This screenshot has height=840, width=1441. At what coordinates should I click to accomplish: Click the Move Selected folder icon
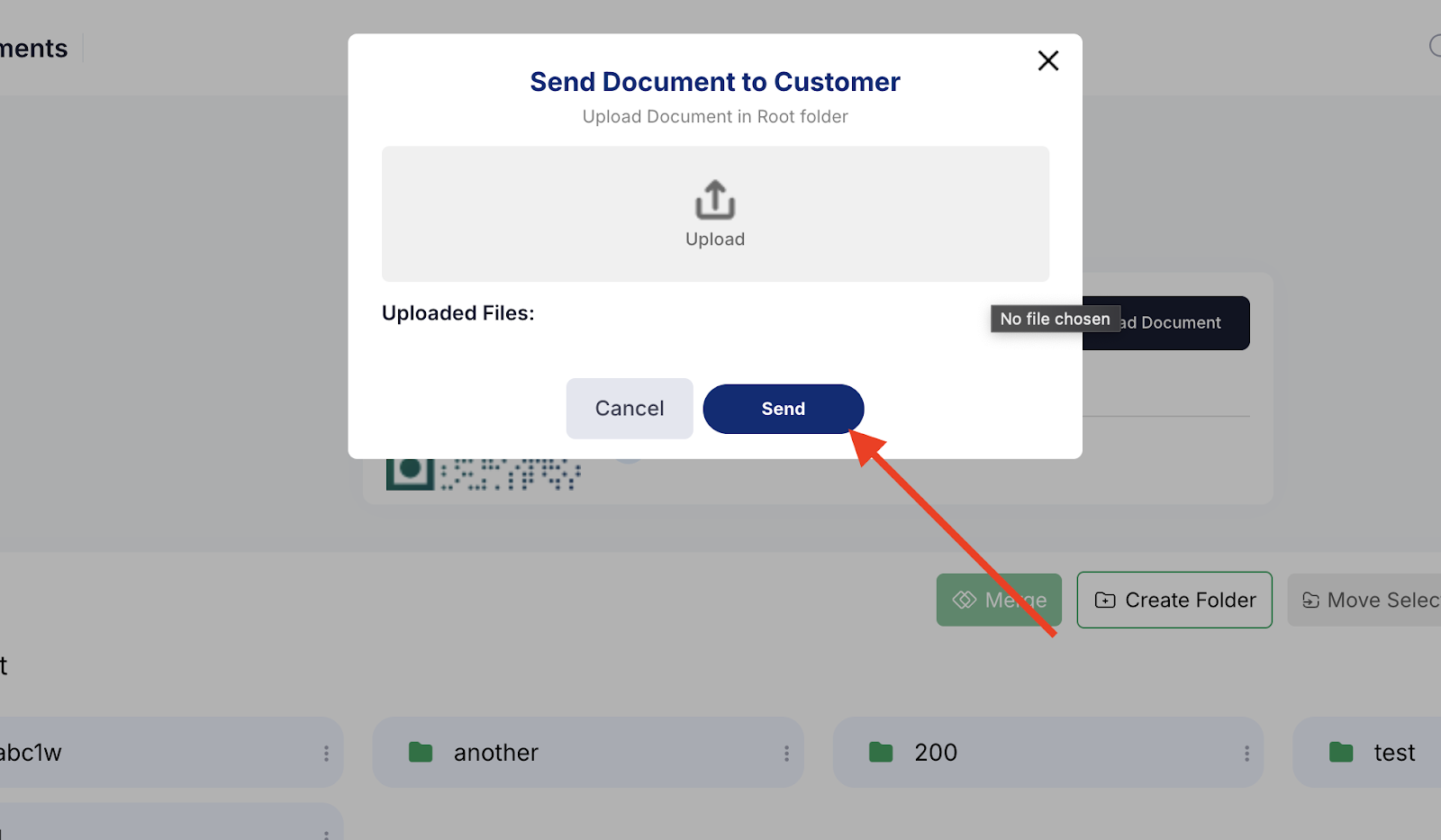(1311, 601)
